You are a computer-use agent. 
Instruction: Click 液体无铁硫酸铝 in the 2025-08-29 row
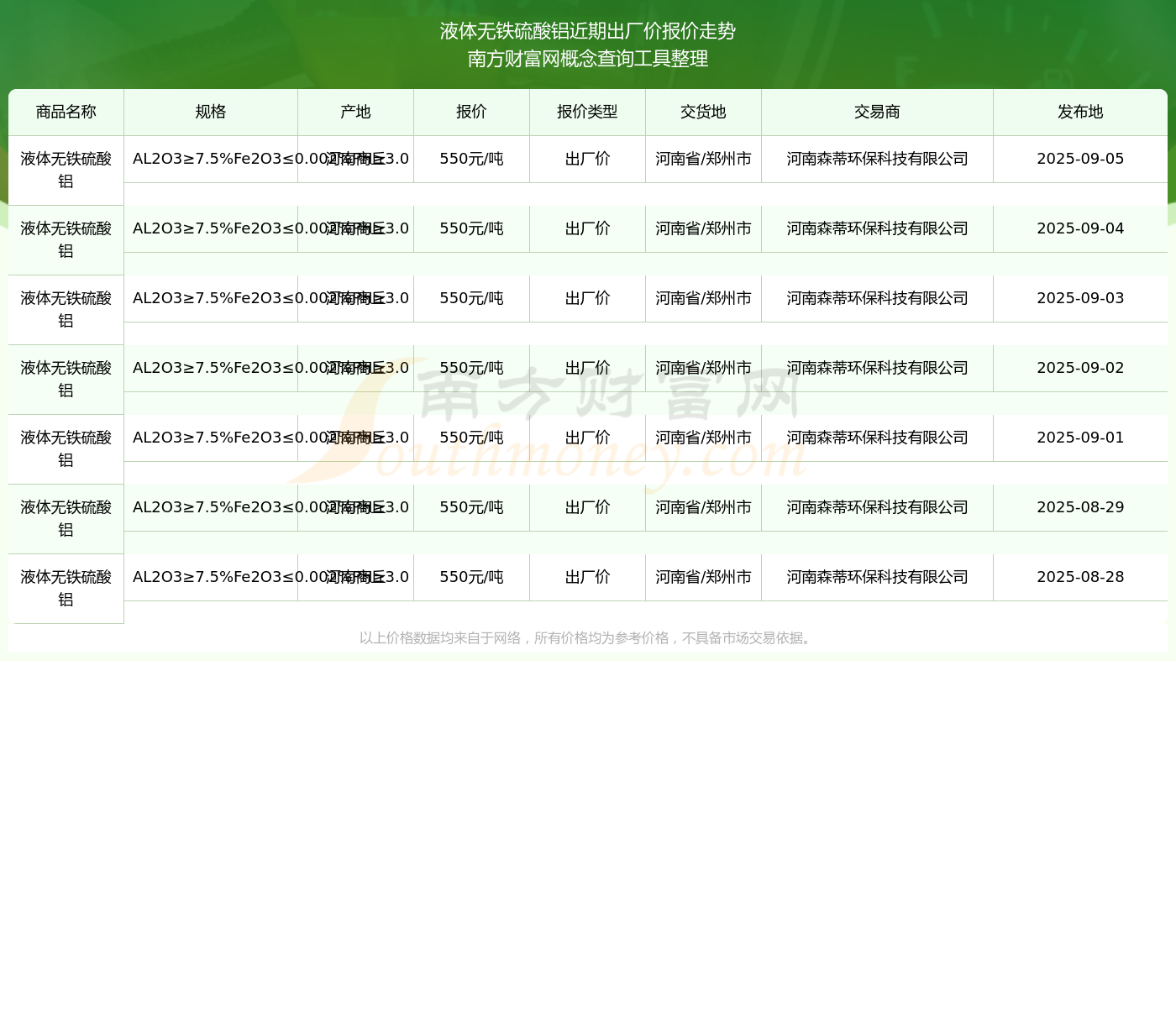tap(66, 518)
